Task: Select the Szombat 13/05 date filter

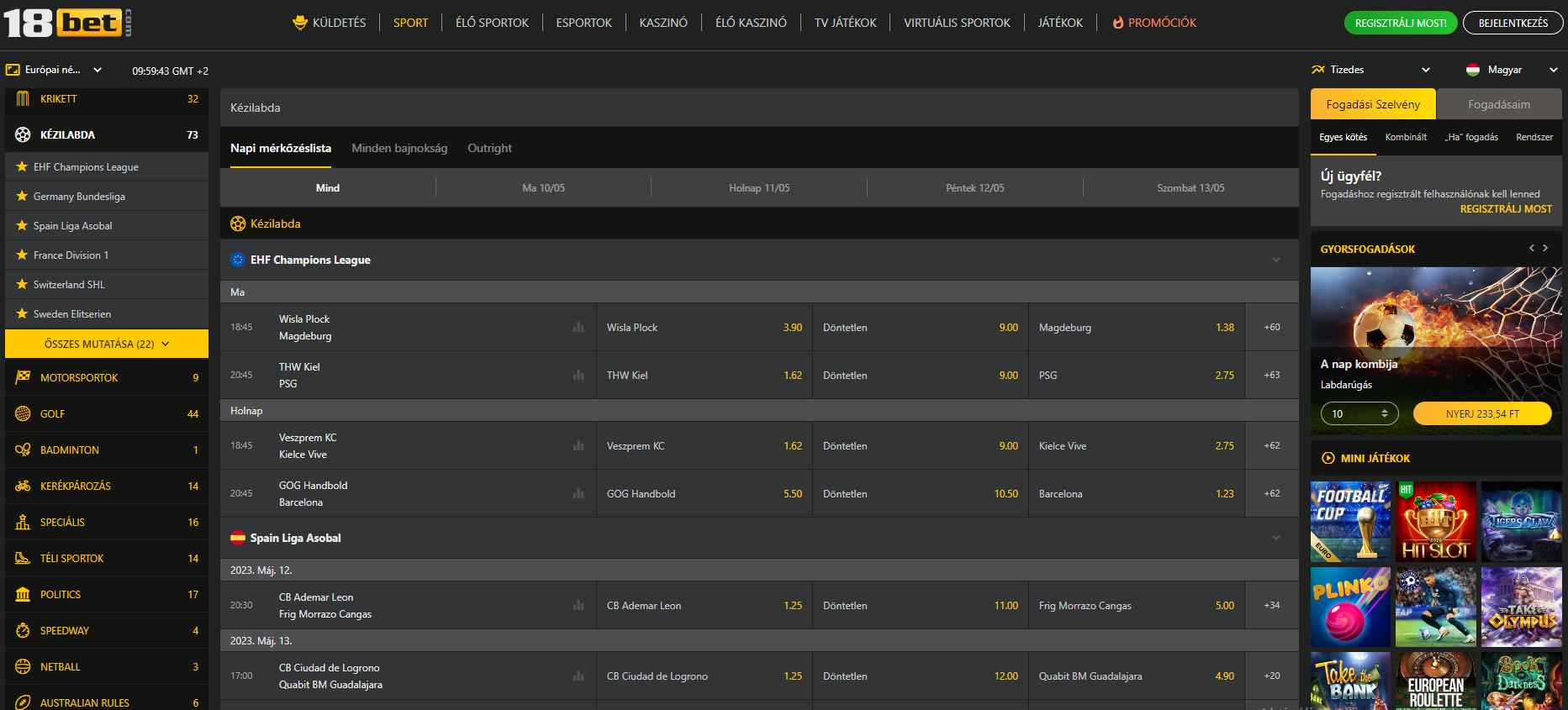Action: 1191,188
